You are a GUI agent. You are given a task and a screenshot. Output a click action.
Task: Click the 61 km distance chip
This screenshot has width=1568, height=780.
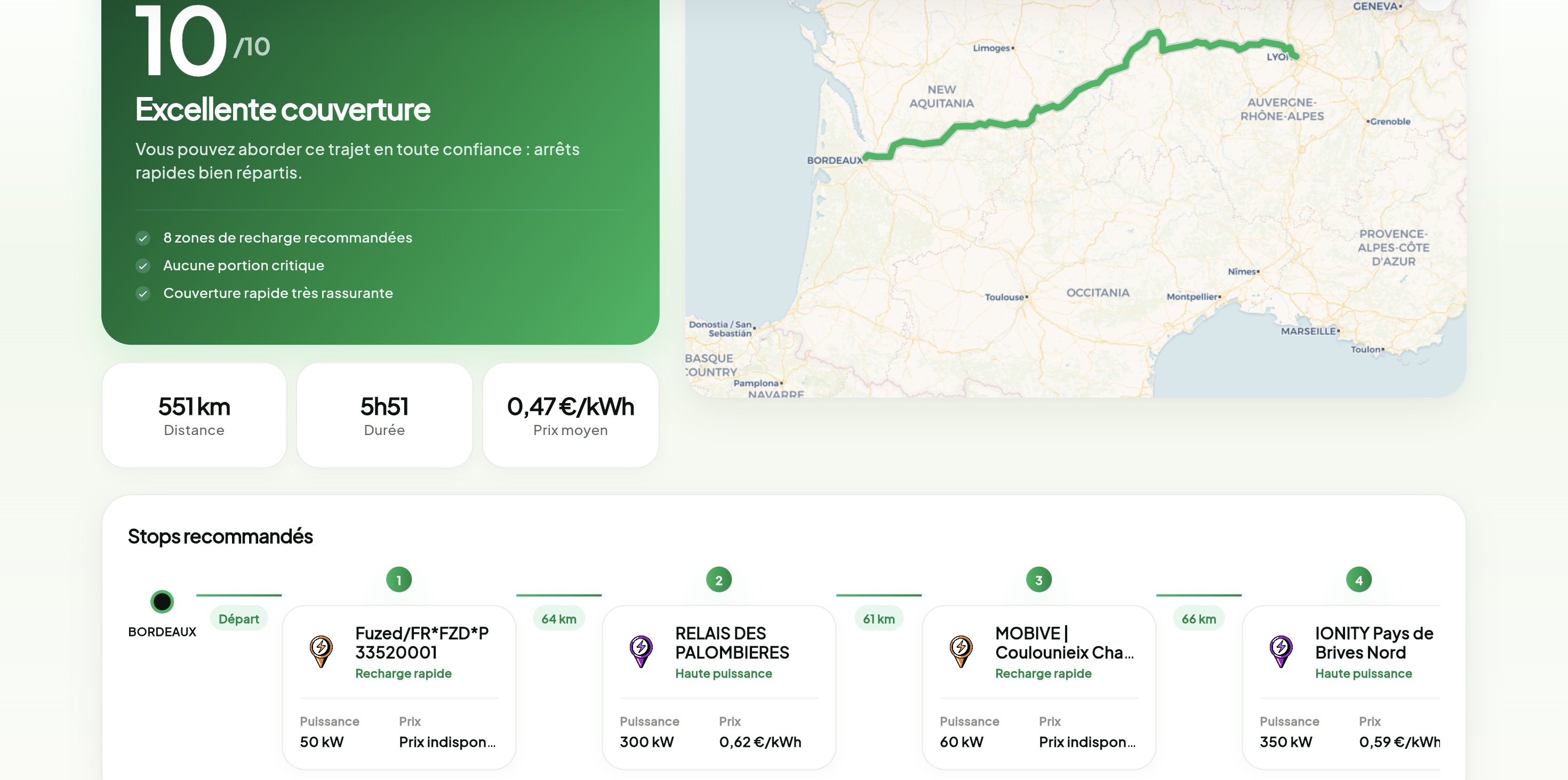coord(879,619)
